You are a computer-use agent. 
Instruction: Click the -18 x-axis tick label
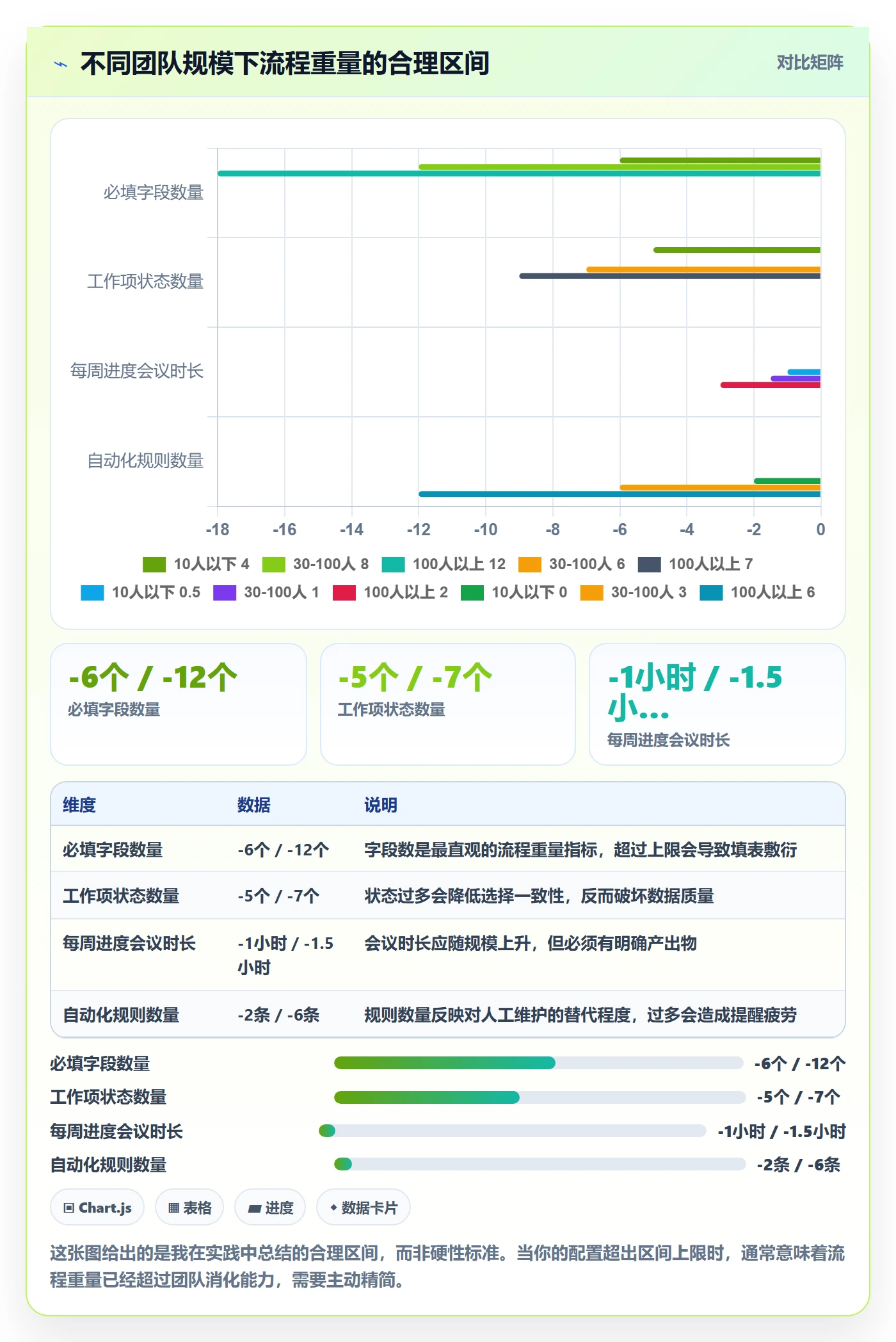(218, 530)
